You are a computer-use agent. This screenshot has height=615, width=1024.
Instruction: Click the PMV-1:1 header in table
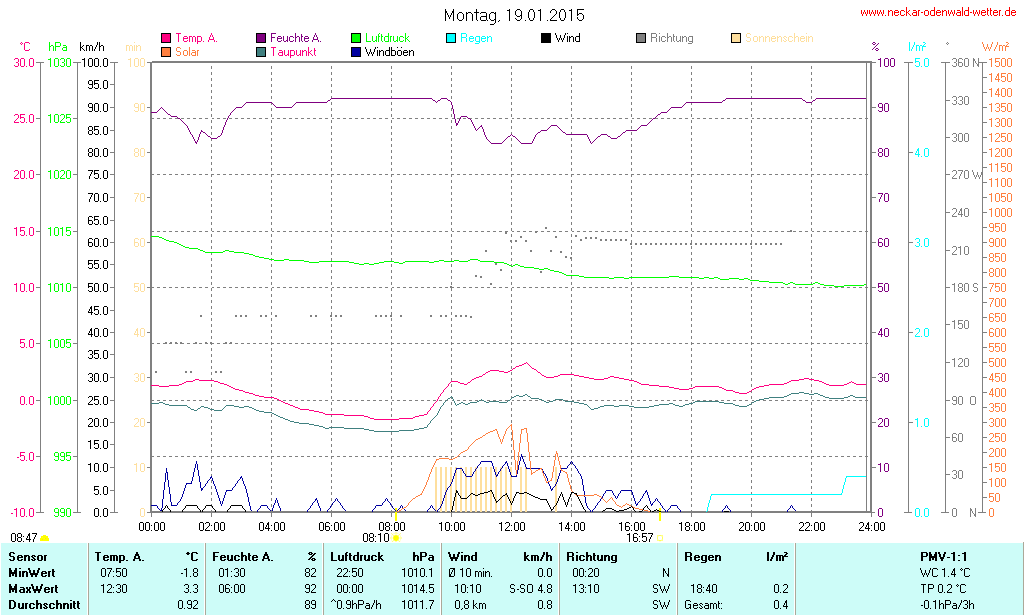943,556
